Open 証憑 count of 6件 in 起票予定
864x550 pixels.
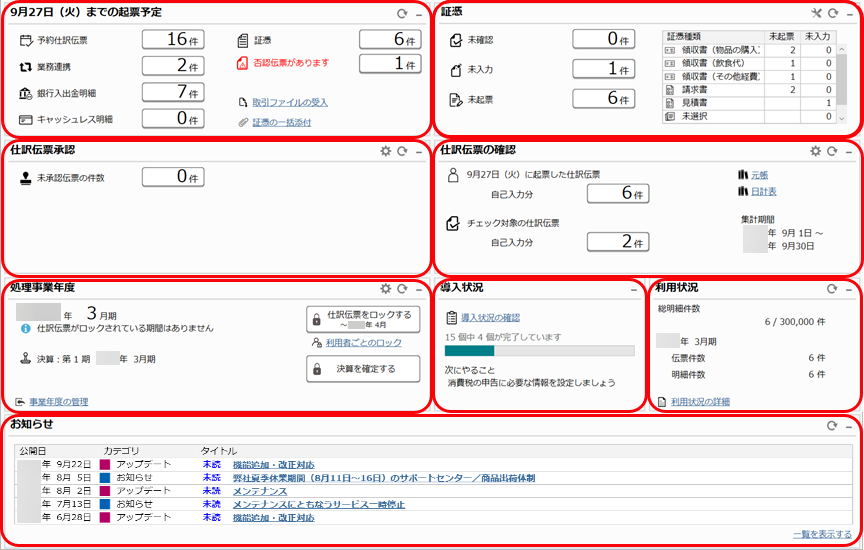tap(390, 40)
